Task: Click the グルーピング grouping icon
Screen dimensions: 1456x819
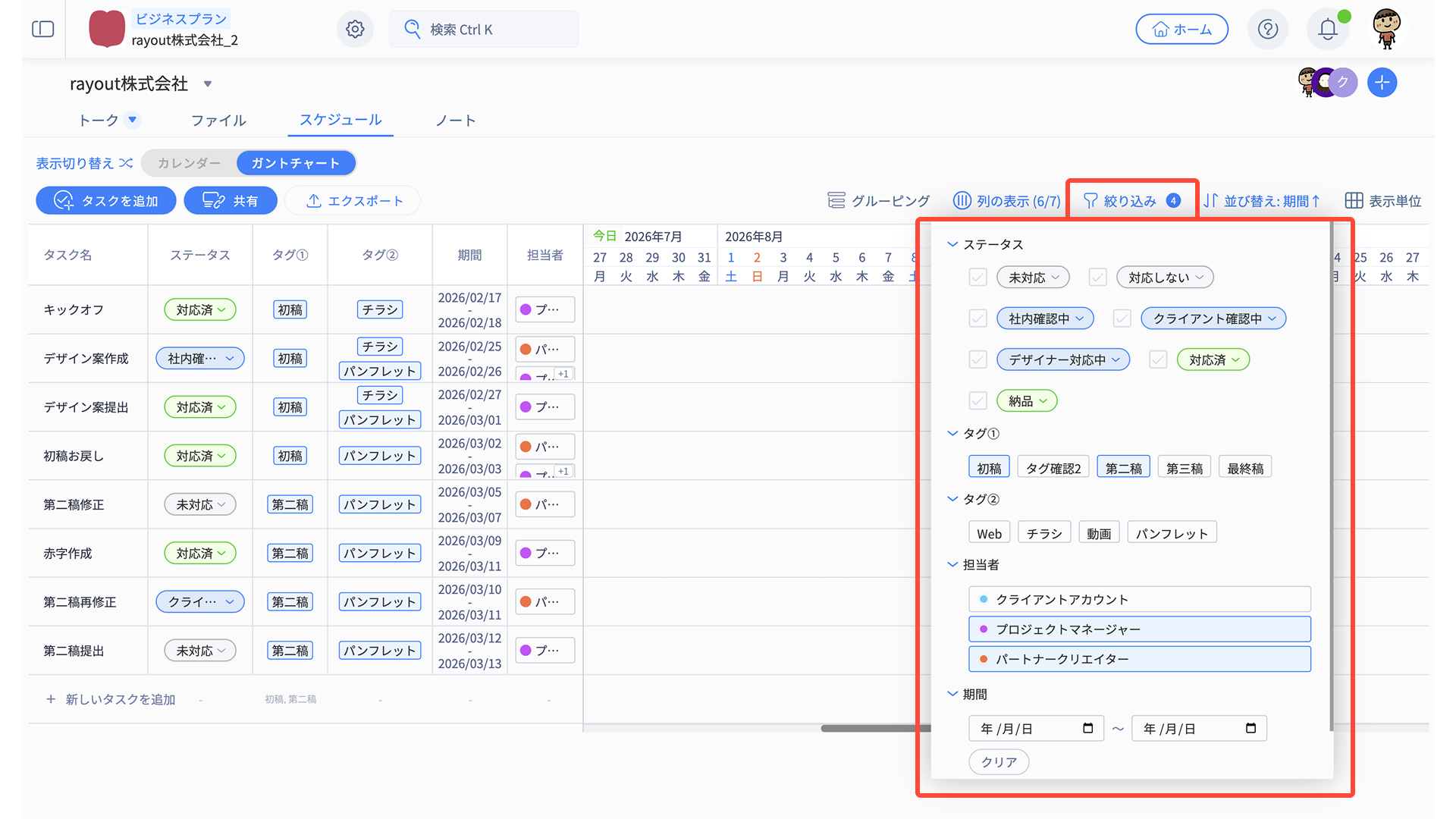Action: click(836, 201)
